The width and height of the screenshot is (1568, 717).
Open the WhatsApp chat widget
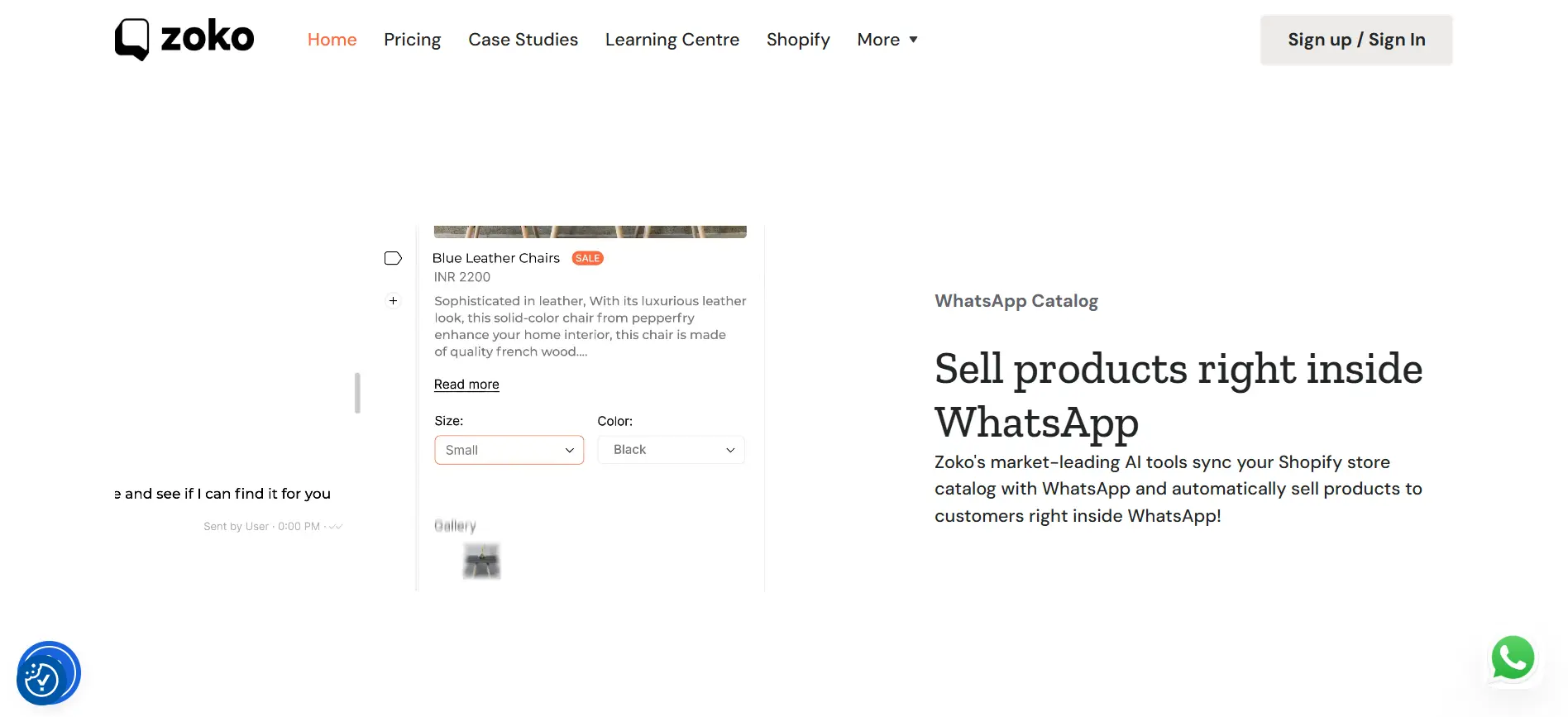(x=1512, y=657)
